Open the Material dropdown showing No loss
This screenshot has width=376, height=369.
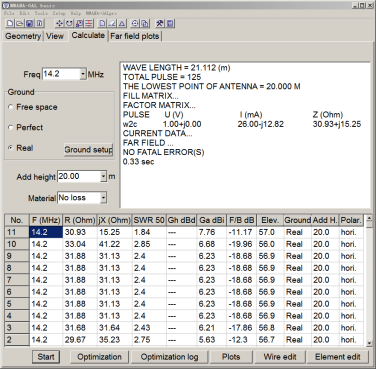[104, 198]
